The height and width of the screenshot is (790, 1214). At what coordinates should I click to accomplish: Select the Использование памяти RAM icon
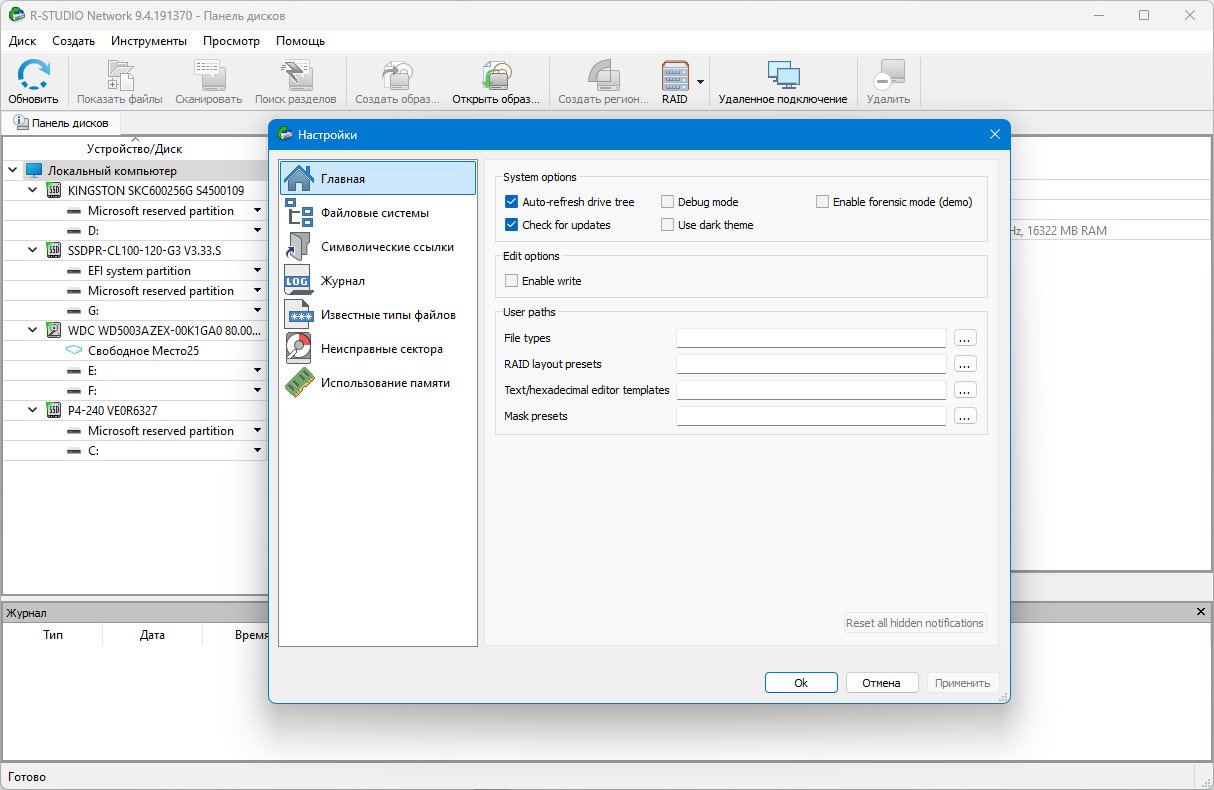(299, 382)
